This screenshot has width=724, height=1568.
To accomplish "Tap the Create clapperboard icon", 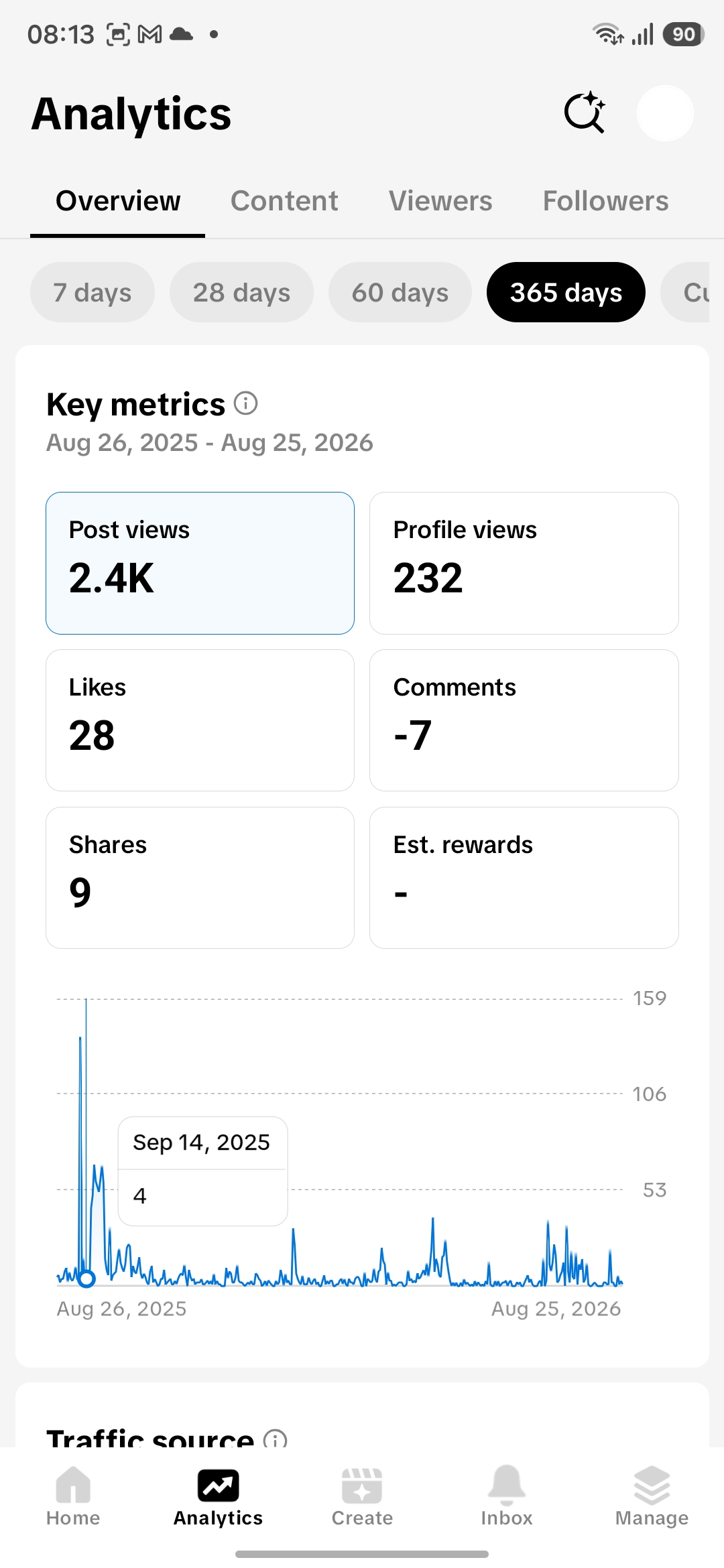I will pos(362,1486).
